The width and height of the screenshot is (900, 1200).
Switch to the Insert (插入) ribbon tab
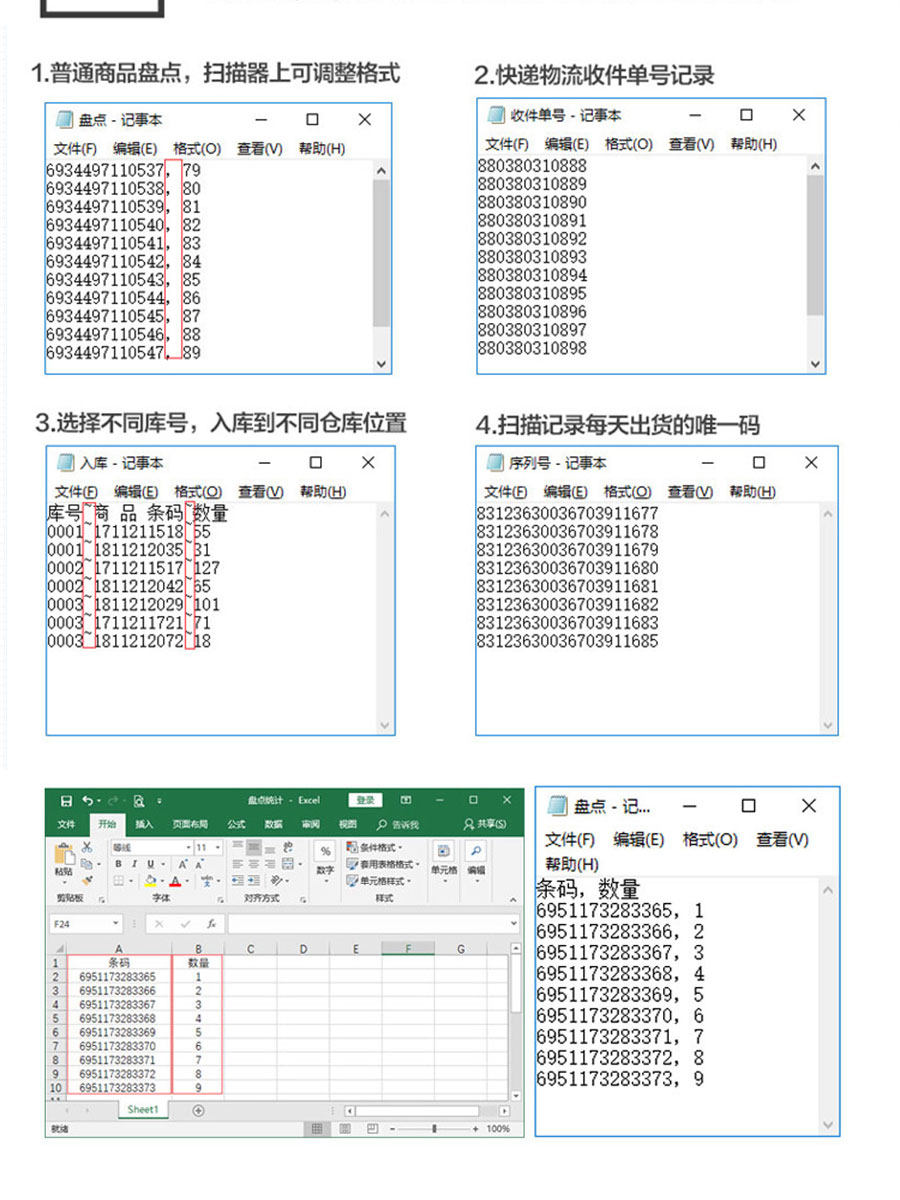tap(144, 825)
